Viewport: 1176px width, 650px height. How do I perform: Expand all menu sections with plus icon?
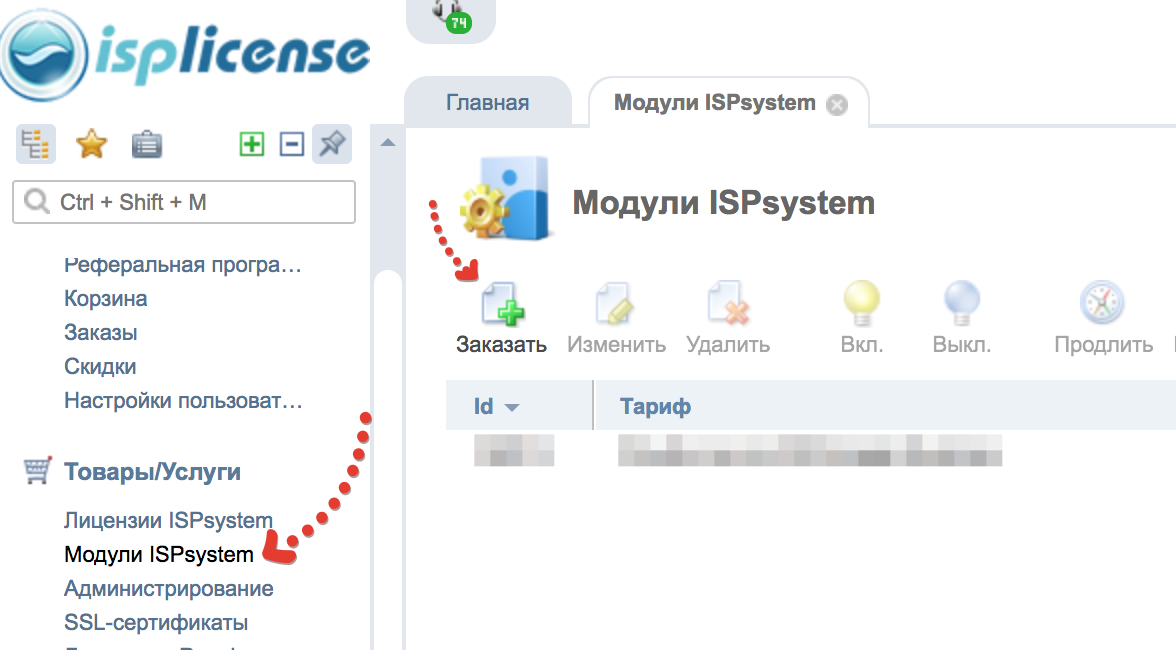252,145
